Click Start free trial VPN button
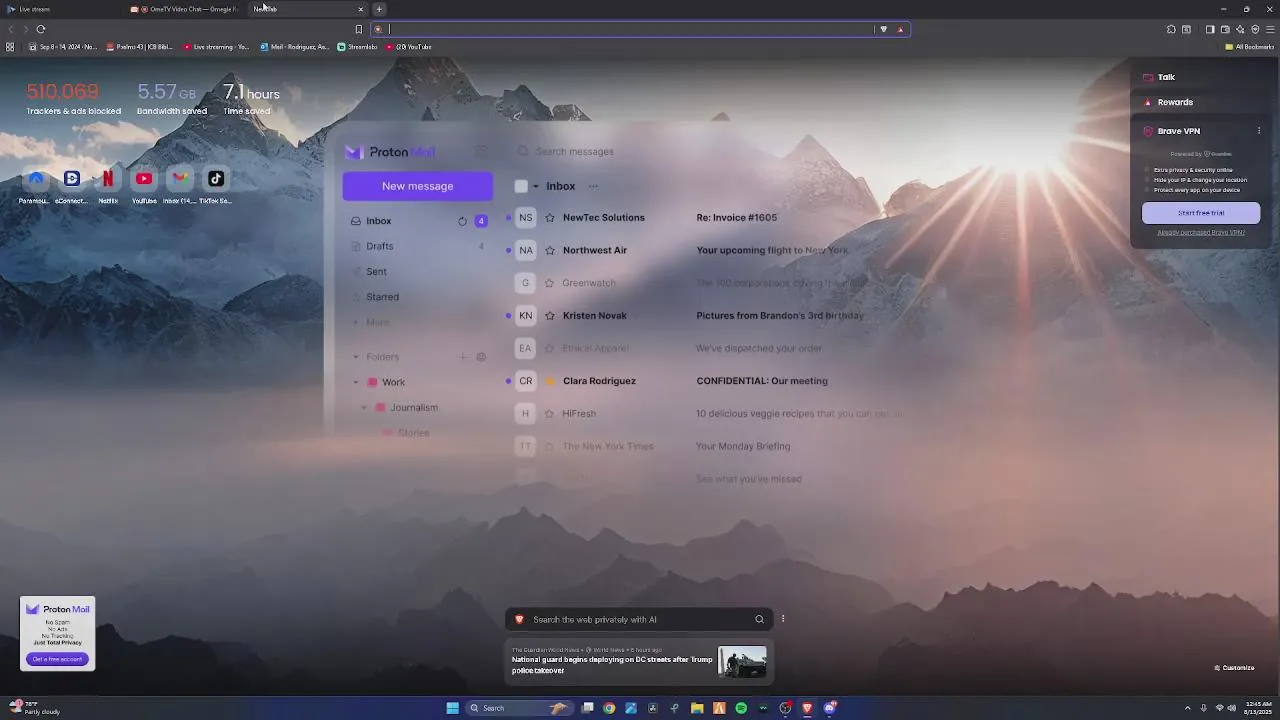1280x720 pixels. [x=1201, y=213]
